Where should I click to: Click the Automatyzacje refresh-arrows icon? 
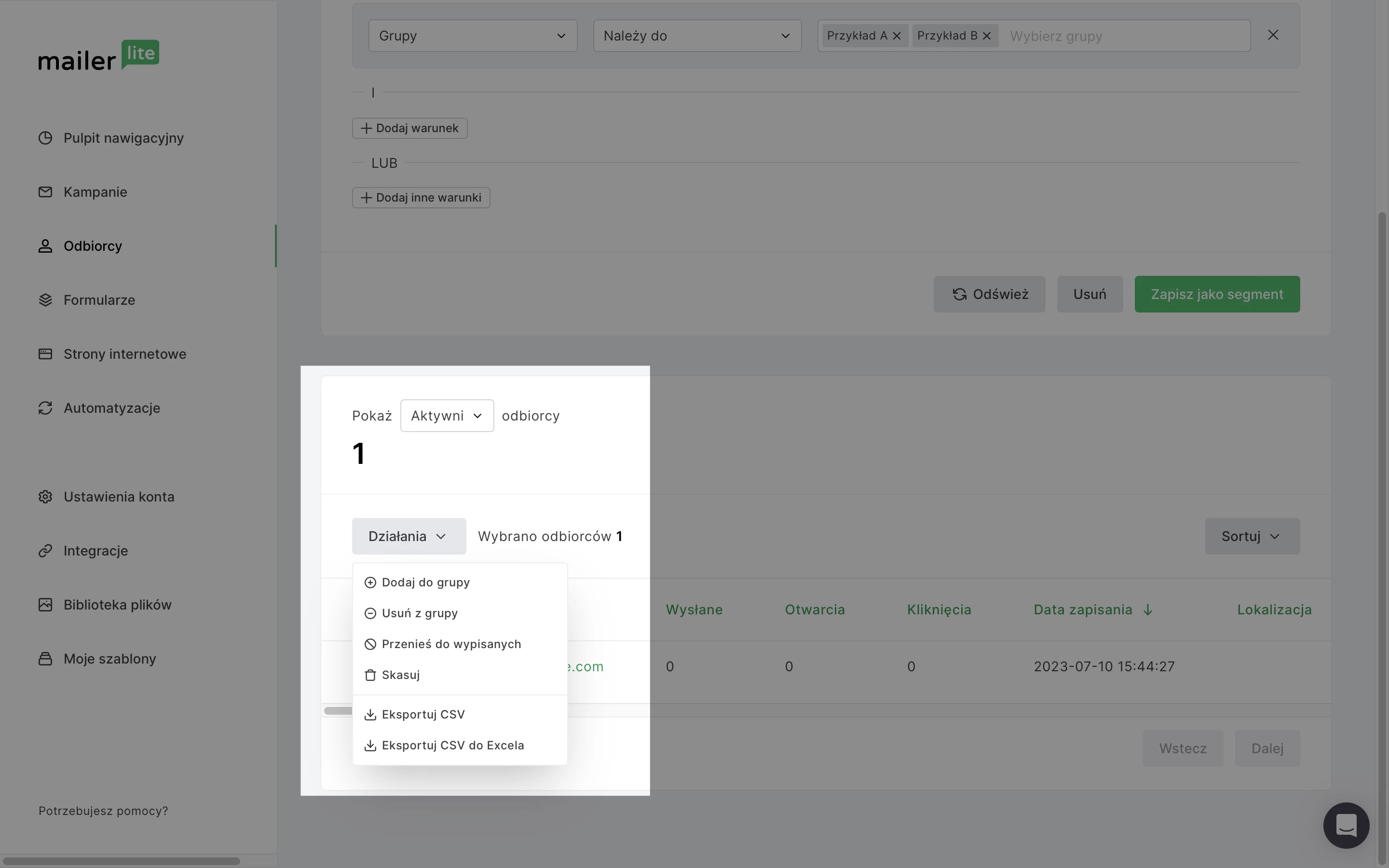45,408
